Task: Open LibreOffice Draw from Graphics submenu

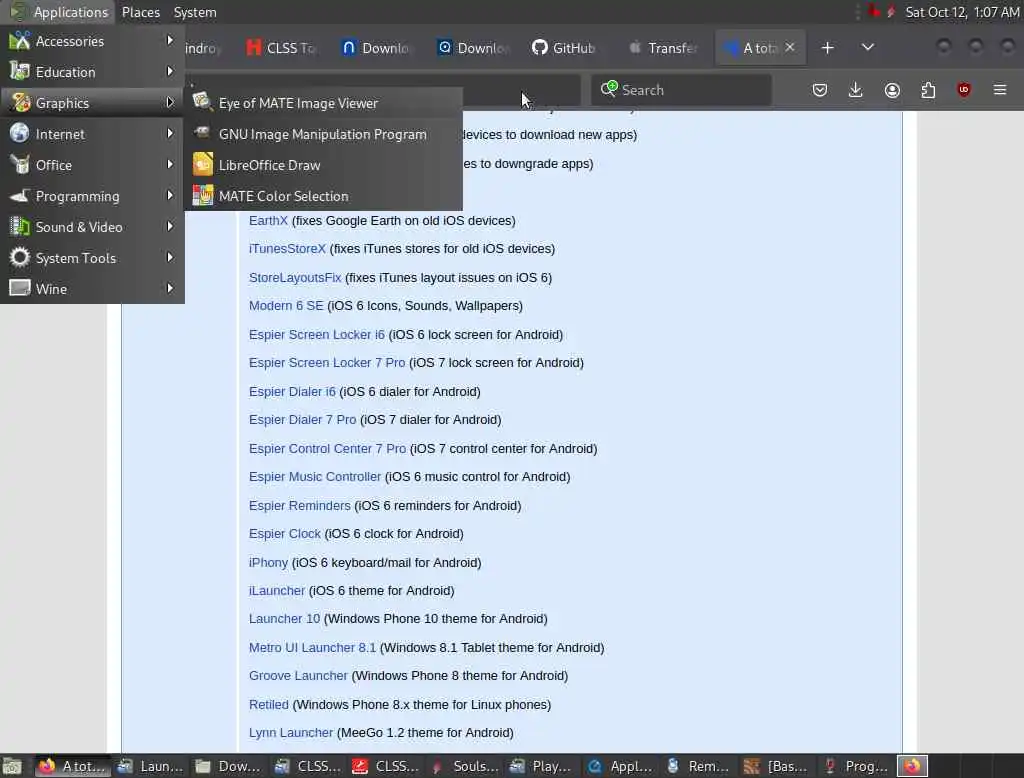Action: [325, 165]
